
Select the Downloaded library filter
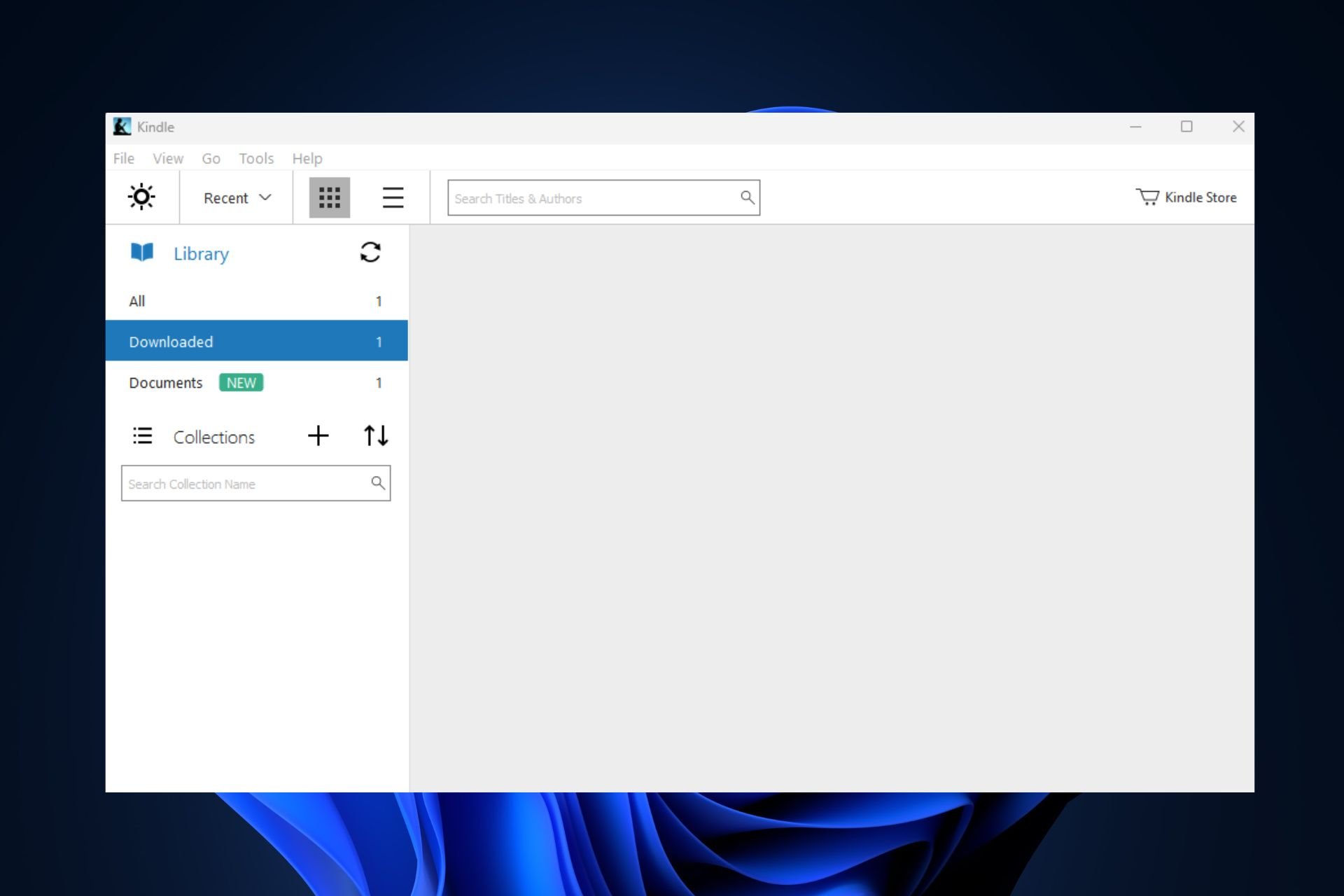pos(256,341)
